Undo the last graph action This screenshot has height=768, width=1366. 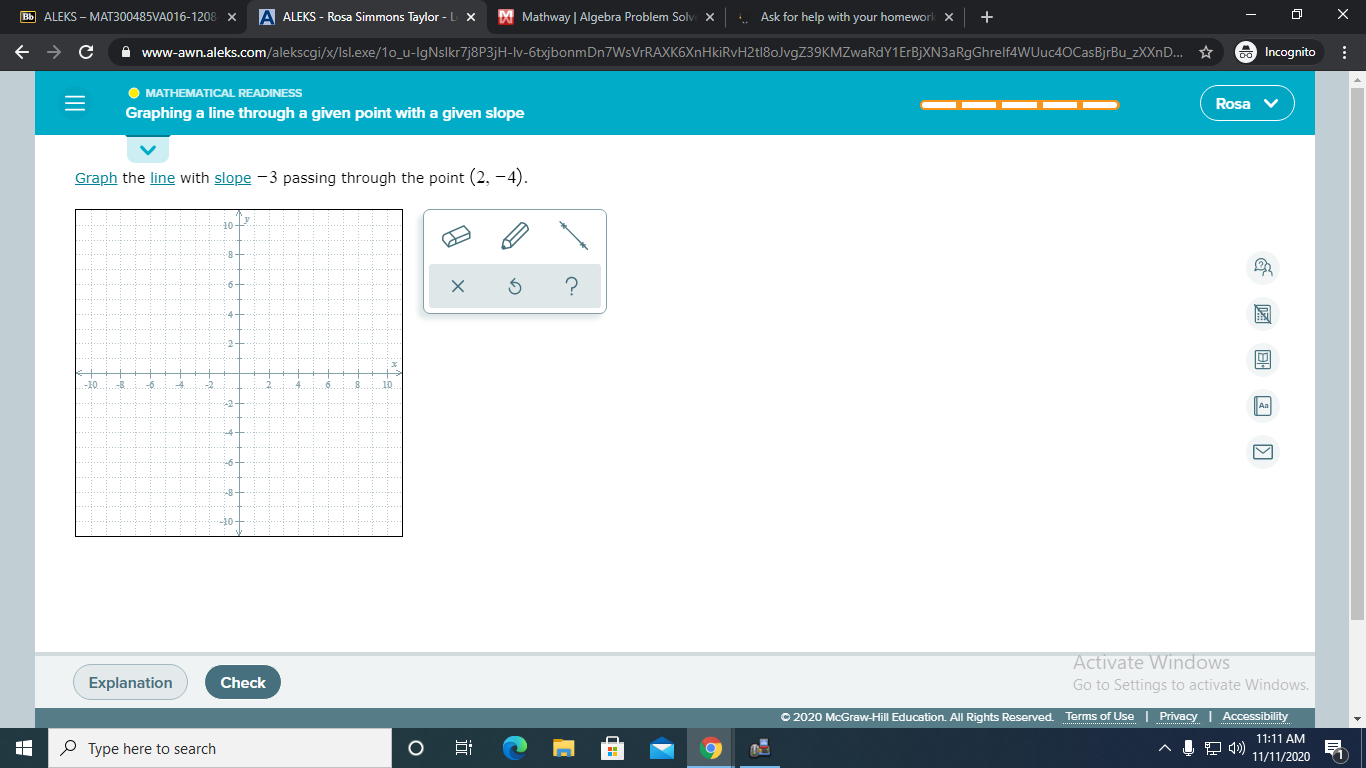coord(515,287)
